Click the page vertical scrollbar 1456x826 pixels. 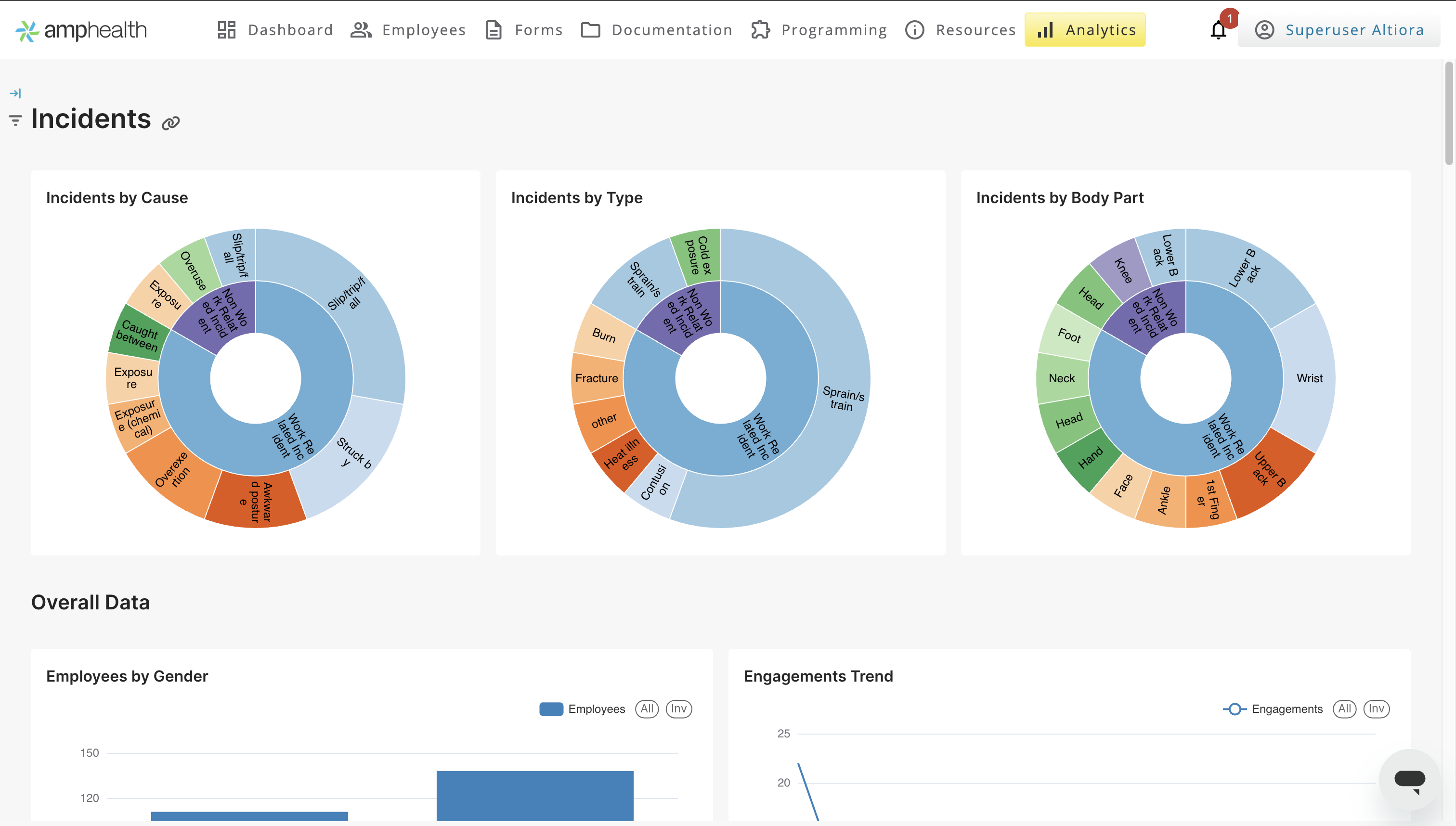pyautogui.click(x=1449, y=114)
